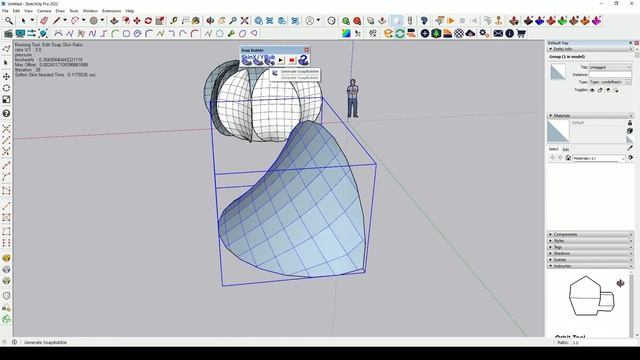This screenshot has width=640, height=360.
Task: Click the round info icon in toolbar
Action: tap(509, 33)
